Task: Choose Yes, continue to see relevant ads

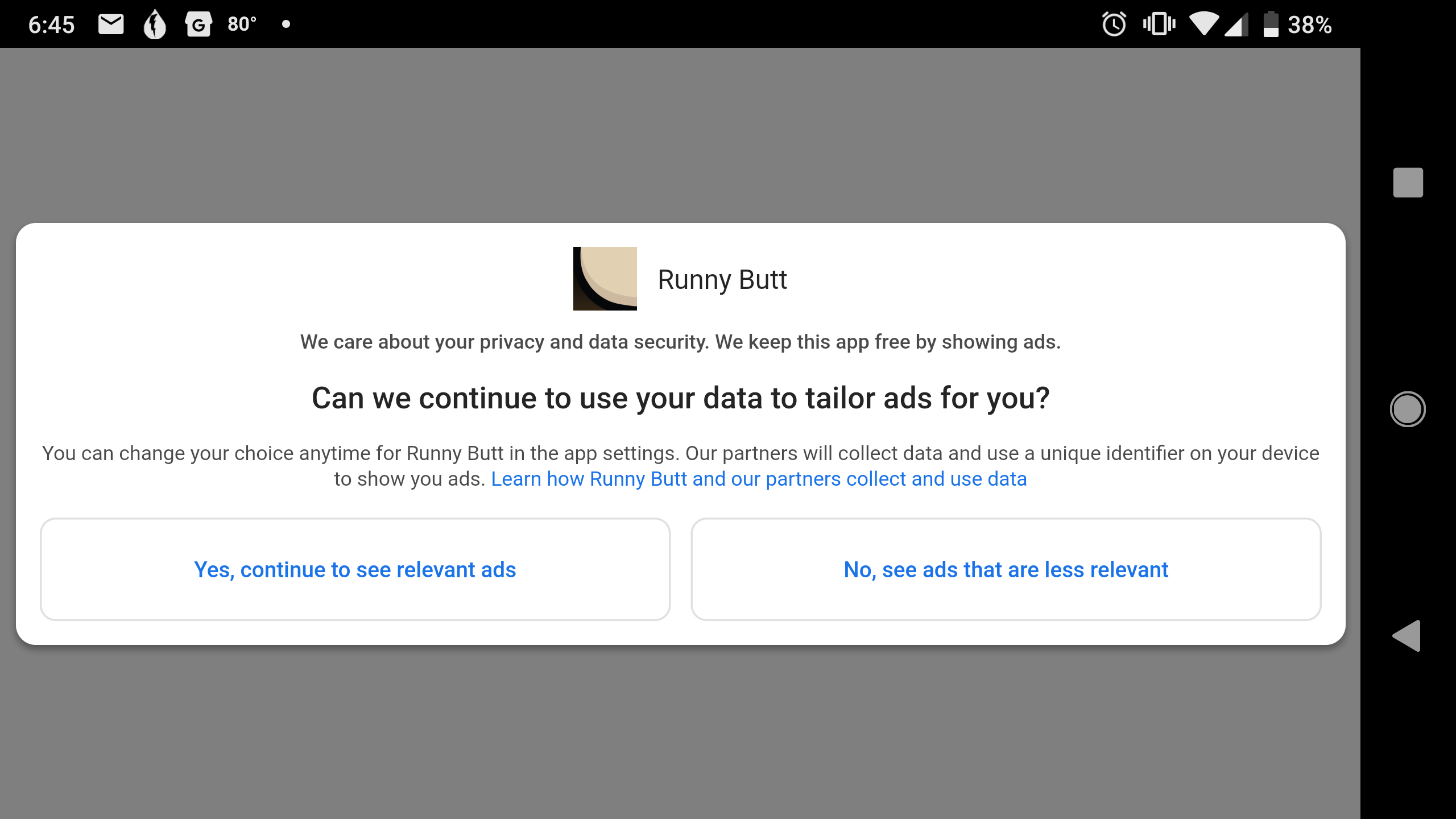Action: [x=355, y=569]
